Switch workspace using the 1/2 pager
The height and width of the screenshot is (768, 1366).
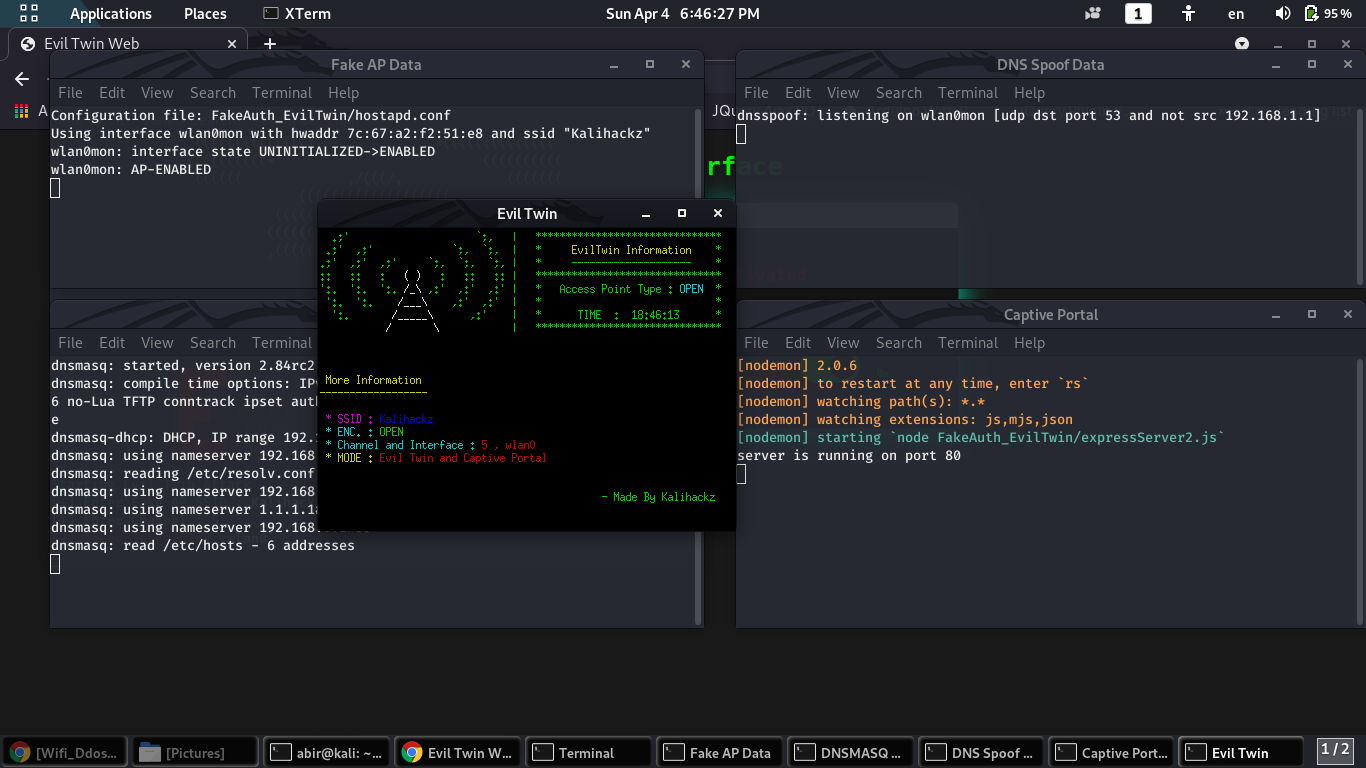point(1335,749)
